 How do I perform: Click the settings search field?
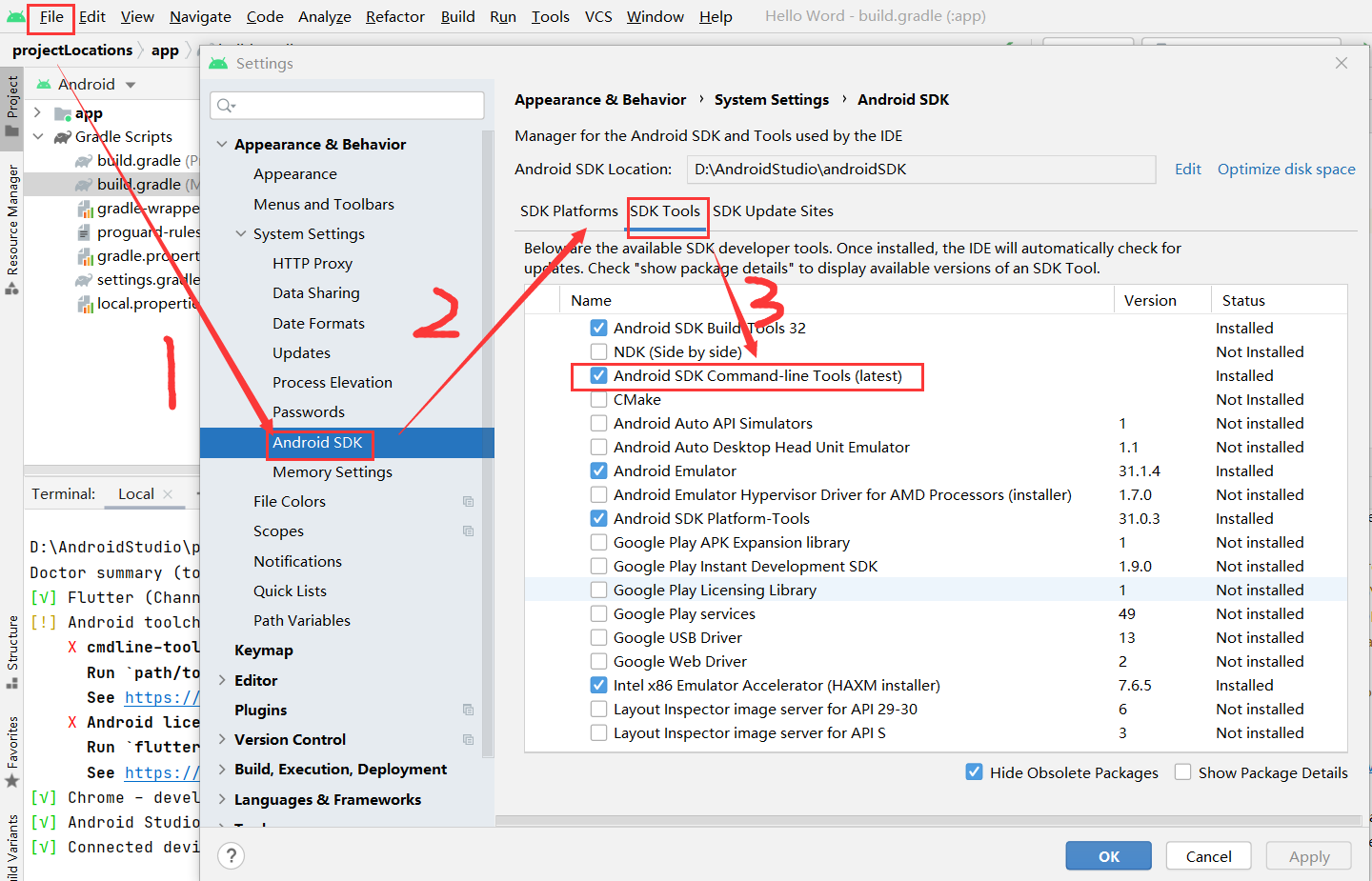[347, 106]
